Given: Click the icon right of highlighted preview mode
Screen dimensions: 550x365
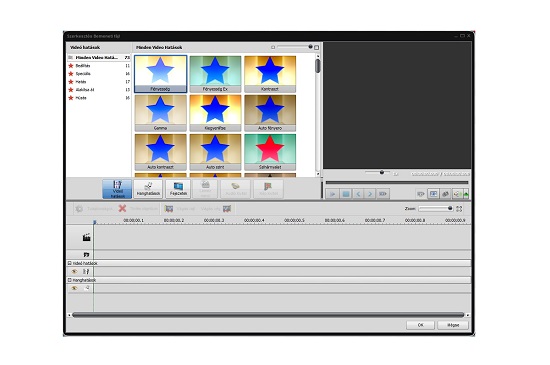Looking at the screenshot, I should click(x=445, y=194).
